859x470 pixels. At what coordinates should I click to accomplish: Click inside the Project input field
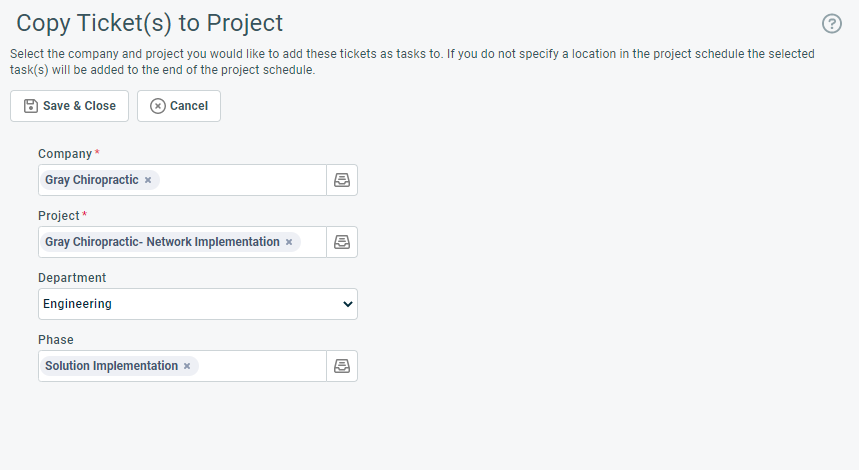click(x=312, y=242)
